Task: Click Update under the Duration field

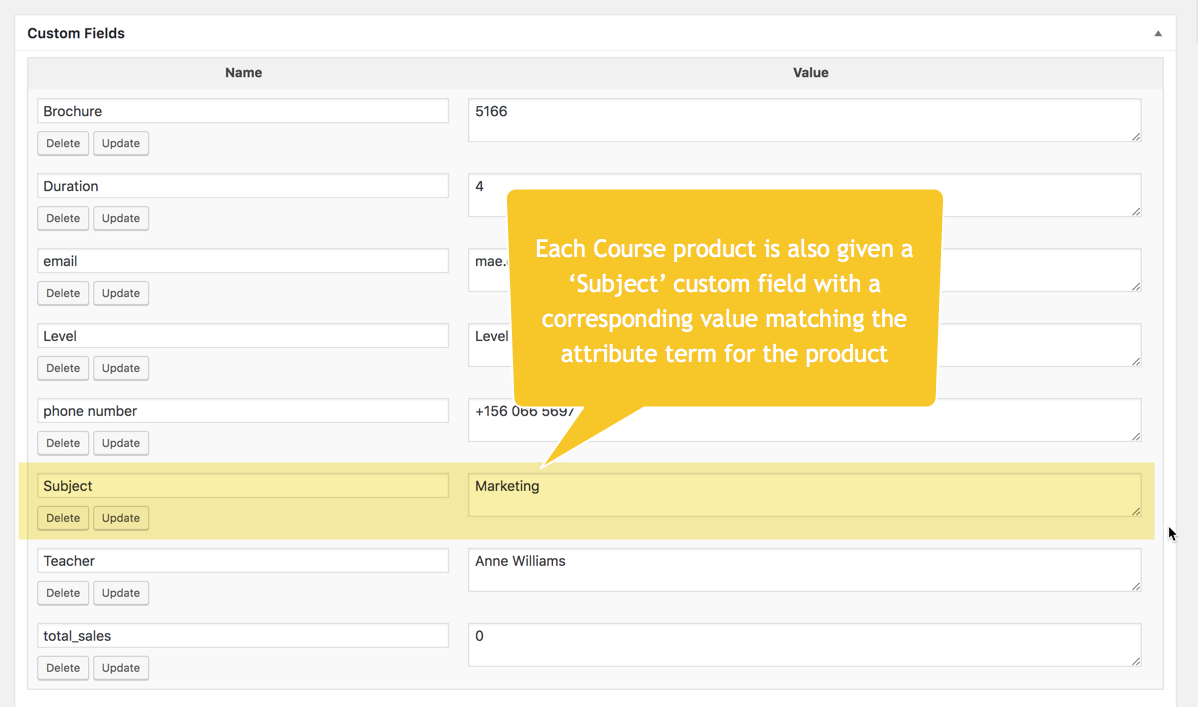Action: (x=121, y=218)
